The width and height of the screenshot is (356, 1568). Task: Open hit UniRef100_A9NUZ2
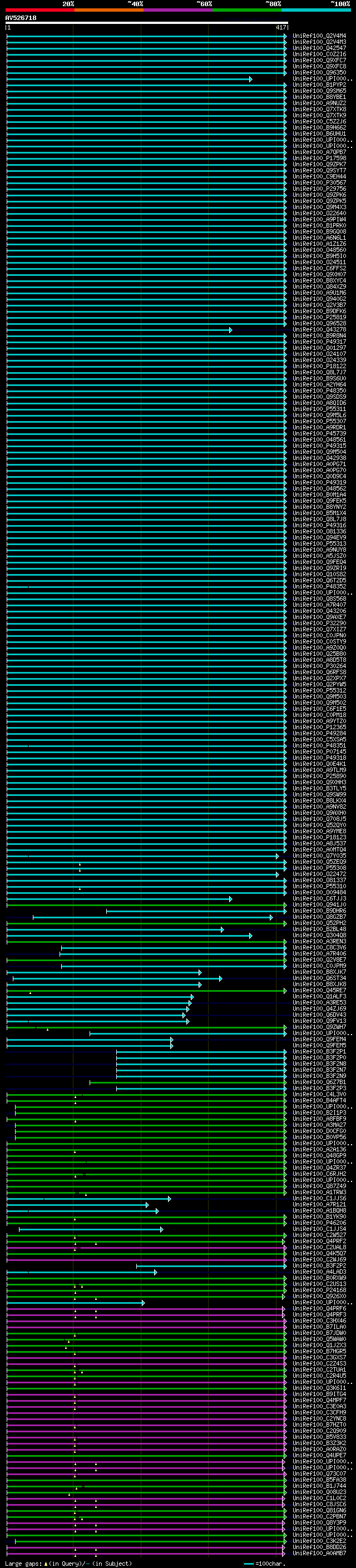[319, 103]
